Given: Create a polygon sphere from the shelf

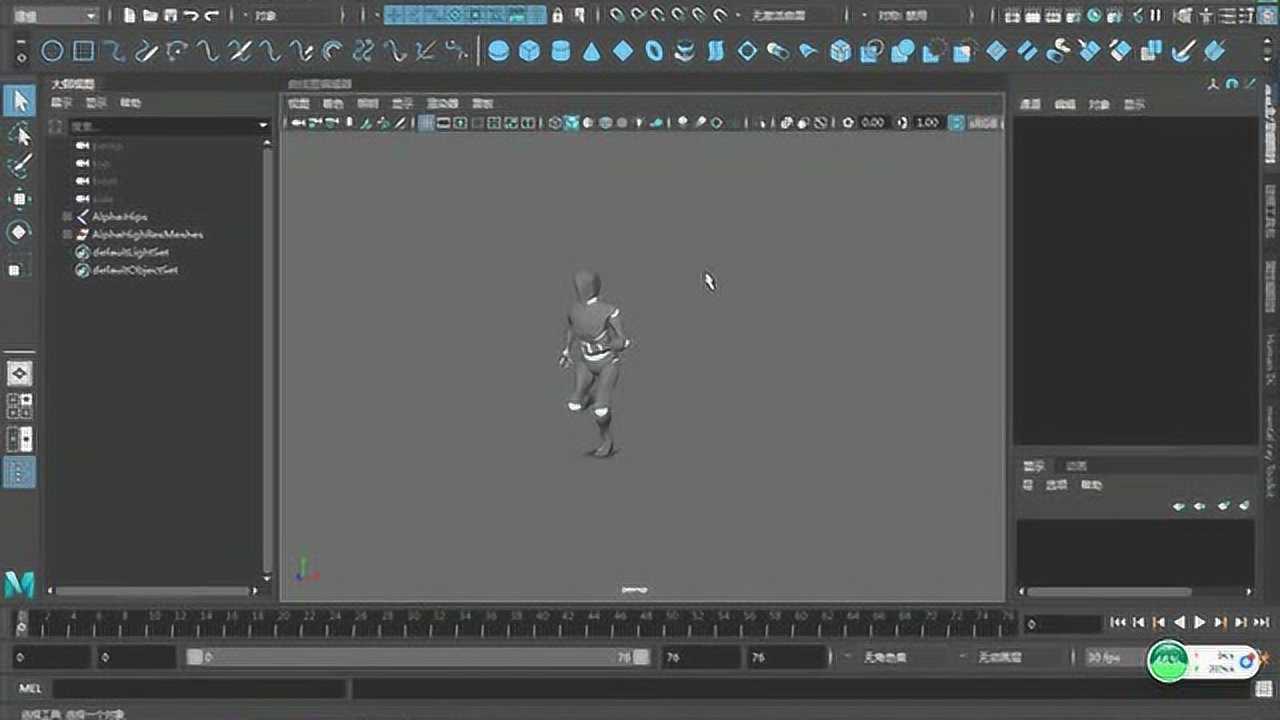Looking at the screenshot, I should pyautogui.click(x=497, y=50).
